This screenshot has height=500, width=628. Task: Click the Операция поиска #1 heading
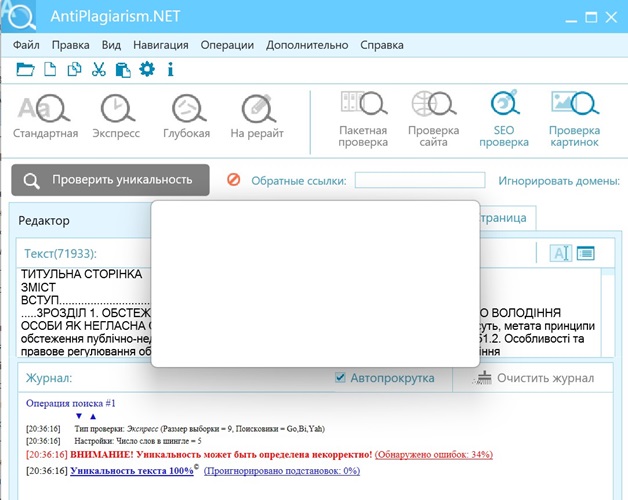click(x=70, y=403)
